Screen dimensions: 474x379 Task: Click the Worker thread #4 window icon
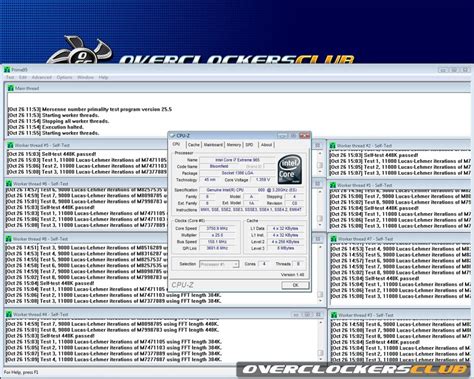pos(9,314)
